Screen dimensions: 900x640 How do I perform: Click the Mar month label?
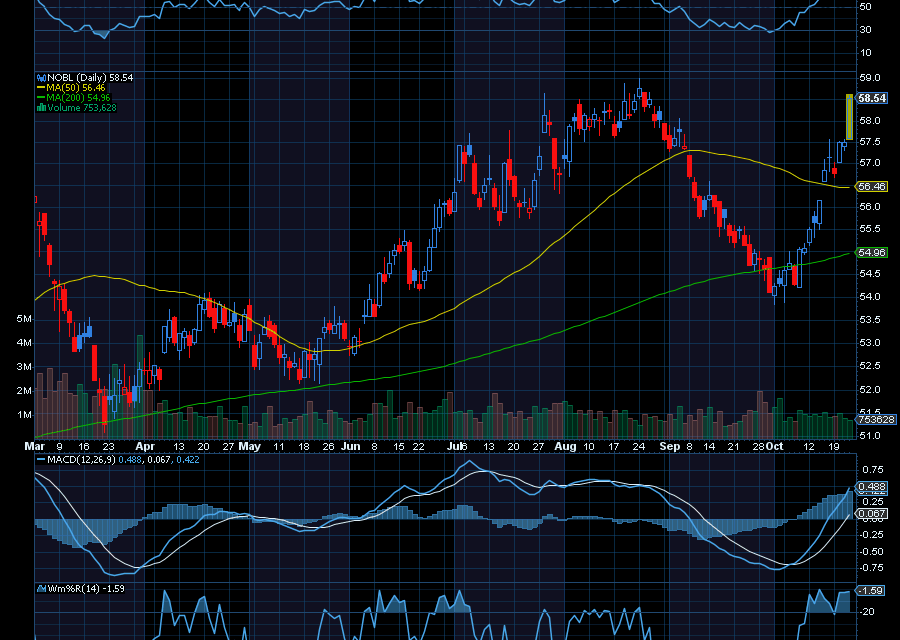pyautogui.click(x=35, y=447)
